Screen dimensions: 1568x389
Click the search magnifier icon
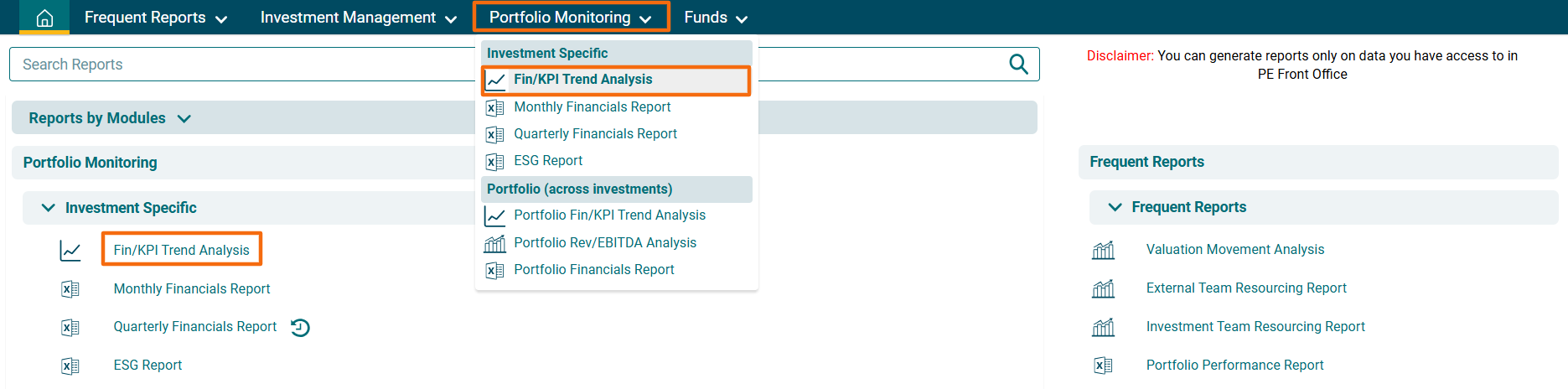click(x=1018, y=65)
